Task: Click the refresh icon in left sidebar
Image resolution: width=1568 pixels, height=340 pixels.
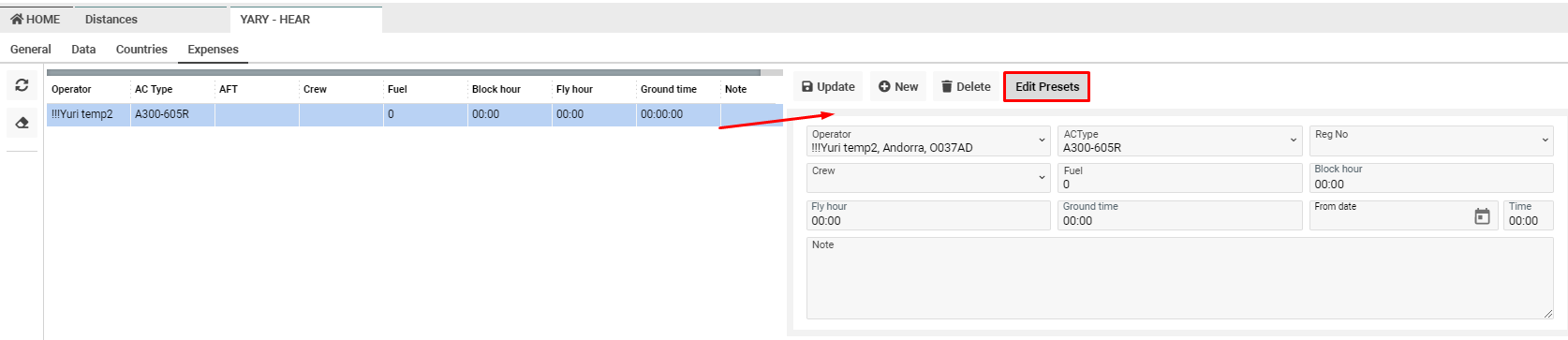Action: point(22,85)
